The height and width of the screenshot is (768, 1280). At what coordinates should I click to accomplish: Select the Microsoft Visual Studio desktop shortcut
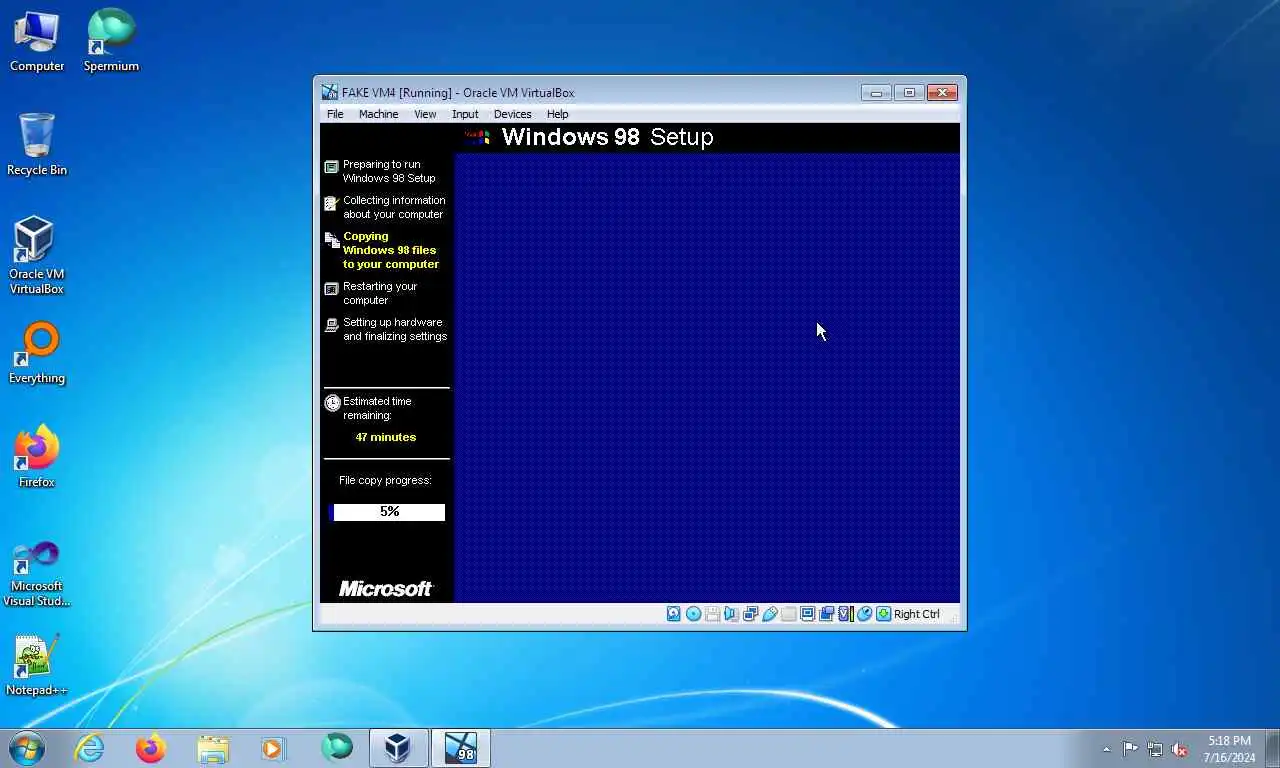37,574
